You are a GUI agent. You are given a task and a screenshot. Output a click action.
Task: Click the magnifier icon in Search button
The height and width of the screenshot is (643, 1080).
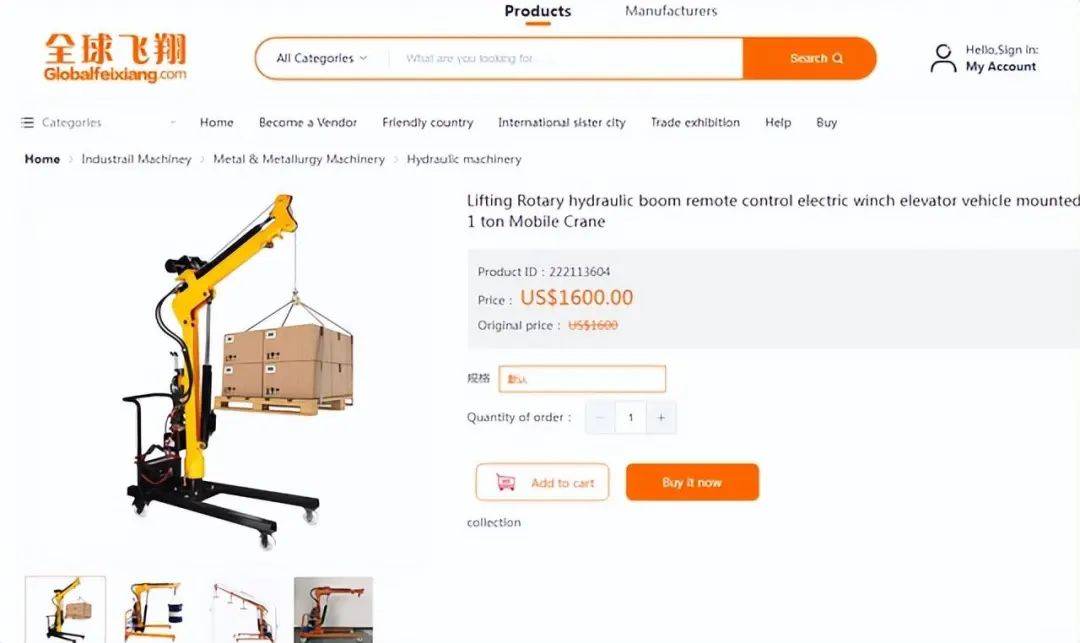[838, 59]
